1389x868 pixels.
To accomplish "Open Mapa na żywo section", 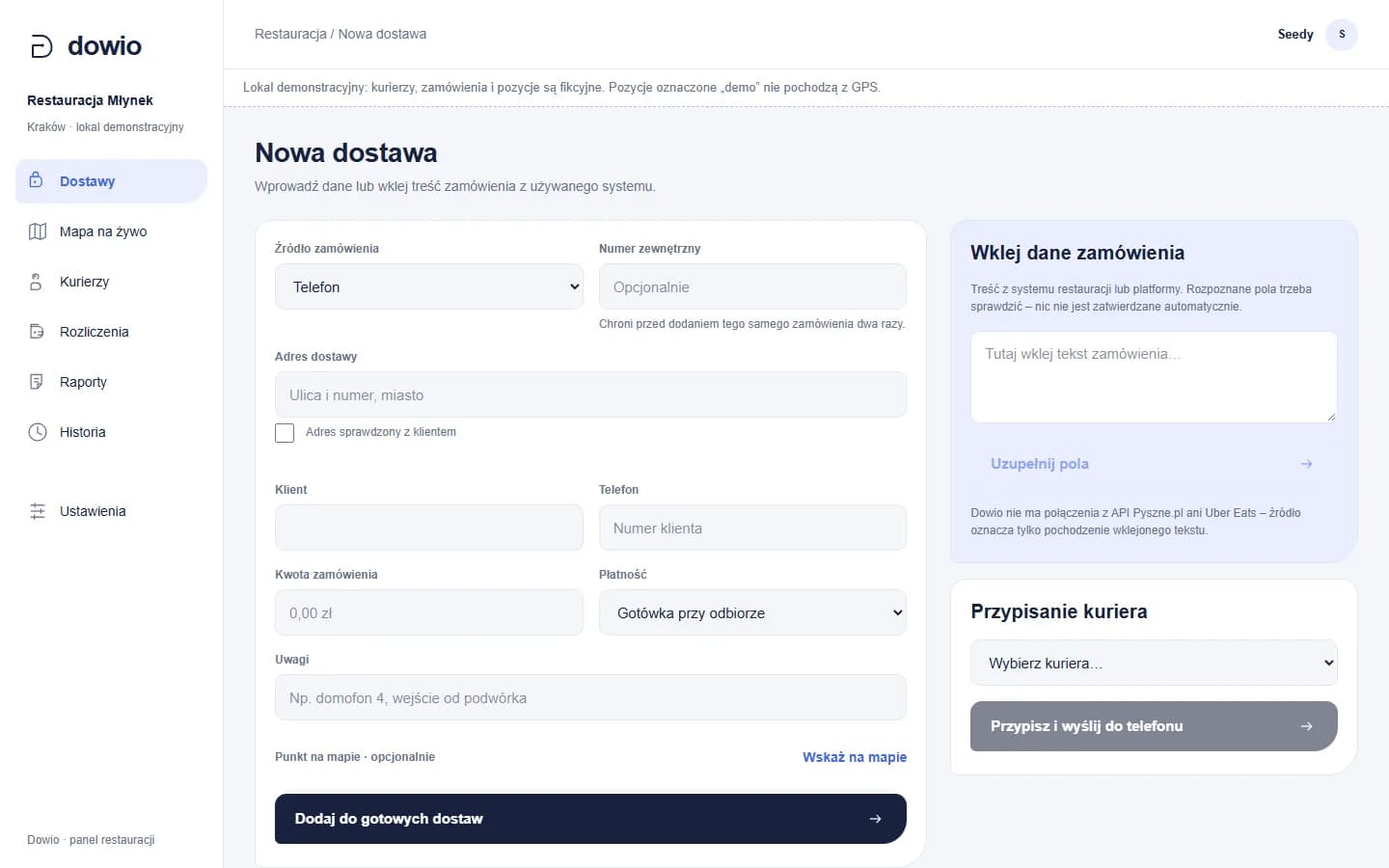I will [111, 231].
